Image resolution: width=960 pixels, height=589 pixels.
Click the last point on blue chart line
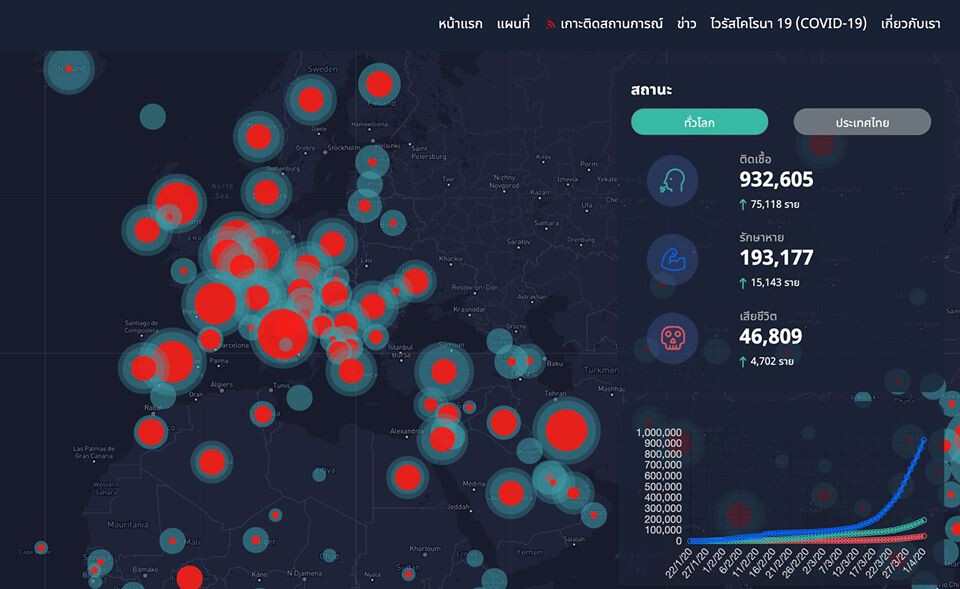tap(923, 440)
